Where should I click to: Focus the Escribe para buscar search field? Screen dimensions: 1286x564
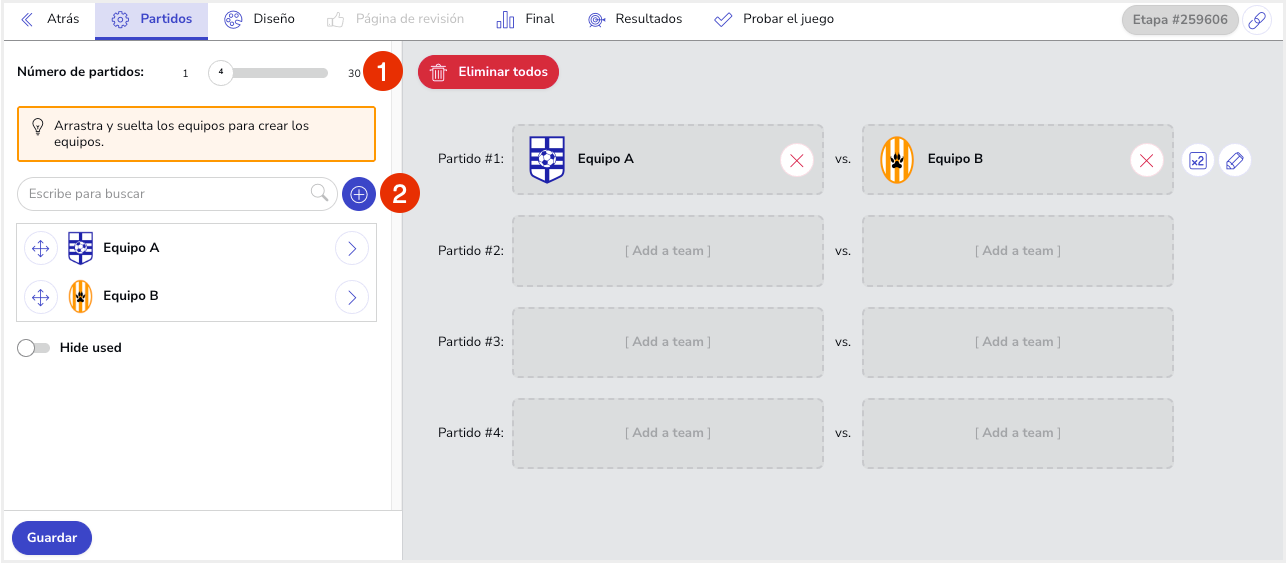coord(177,194)
